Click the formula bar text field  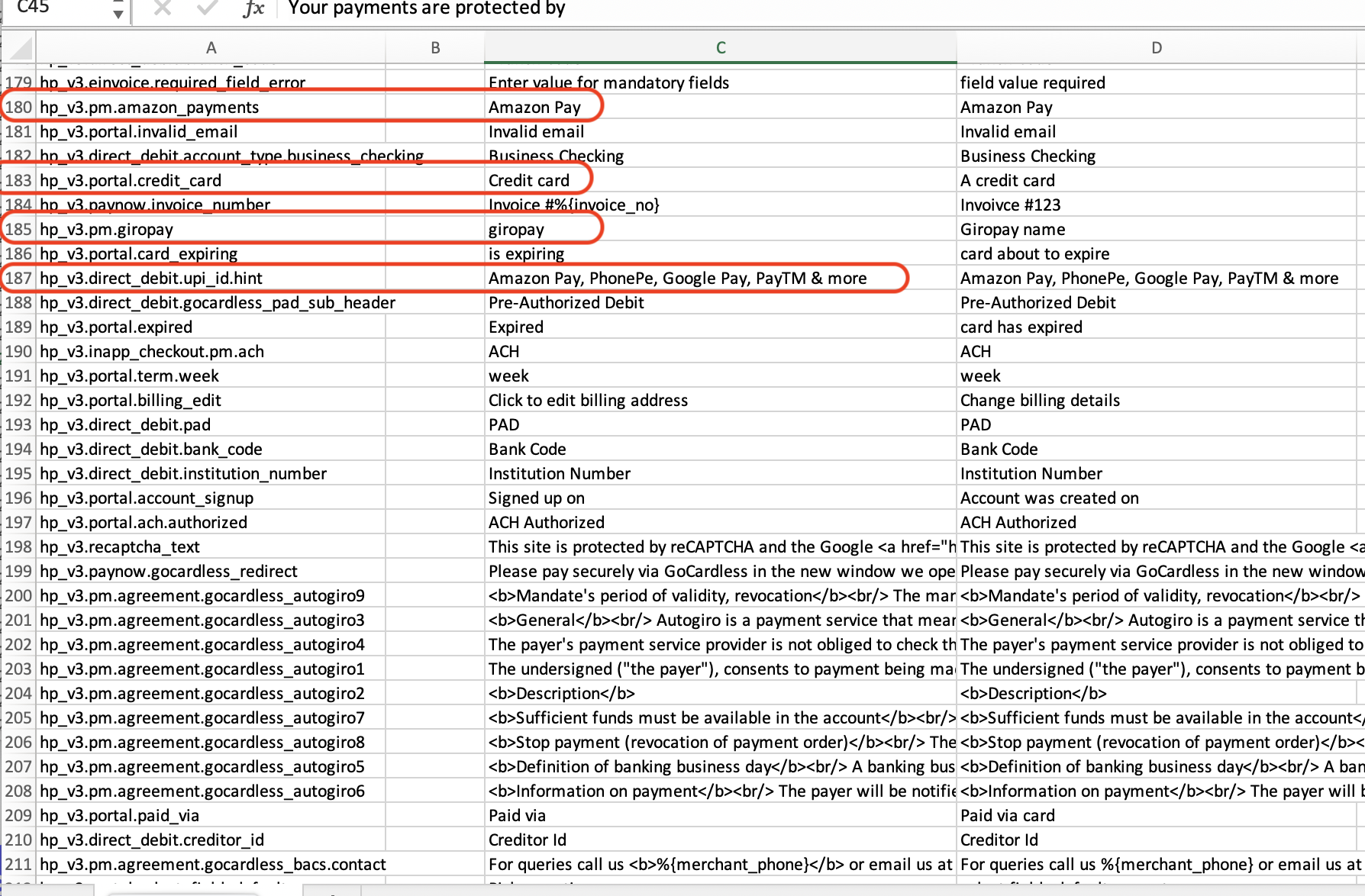coord(763,8)
